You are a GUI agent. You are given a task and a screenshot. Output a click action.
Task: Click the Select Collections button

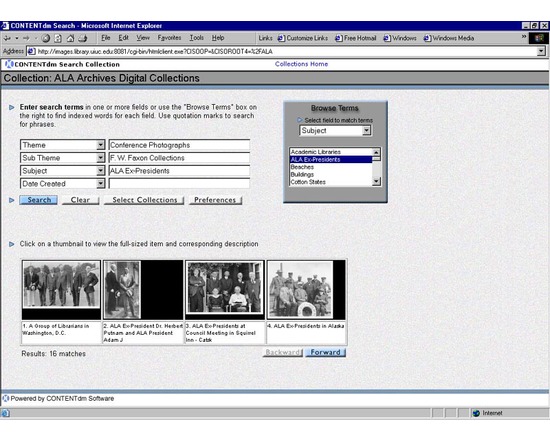click(144, 200)
